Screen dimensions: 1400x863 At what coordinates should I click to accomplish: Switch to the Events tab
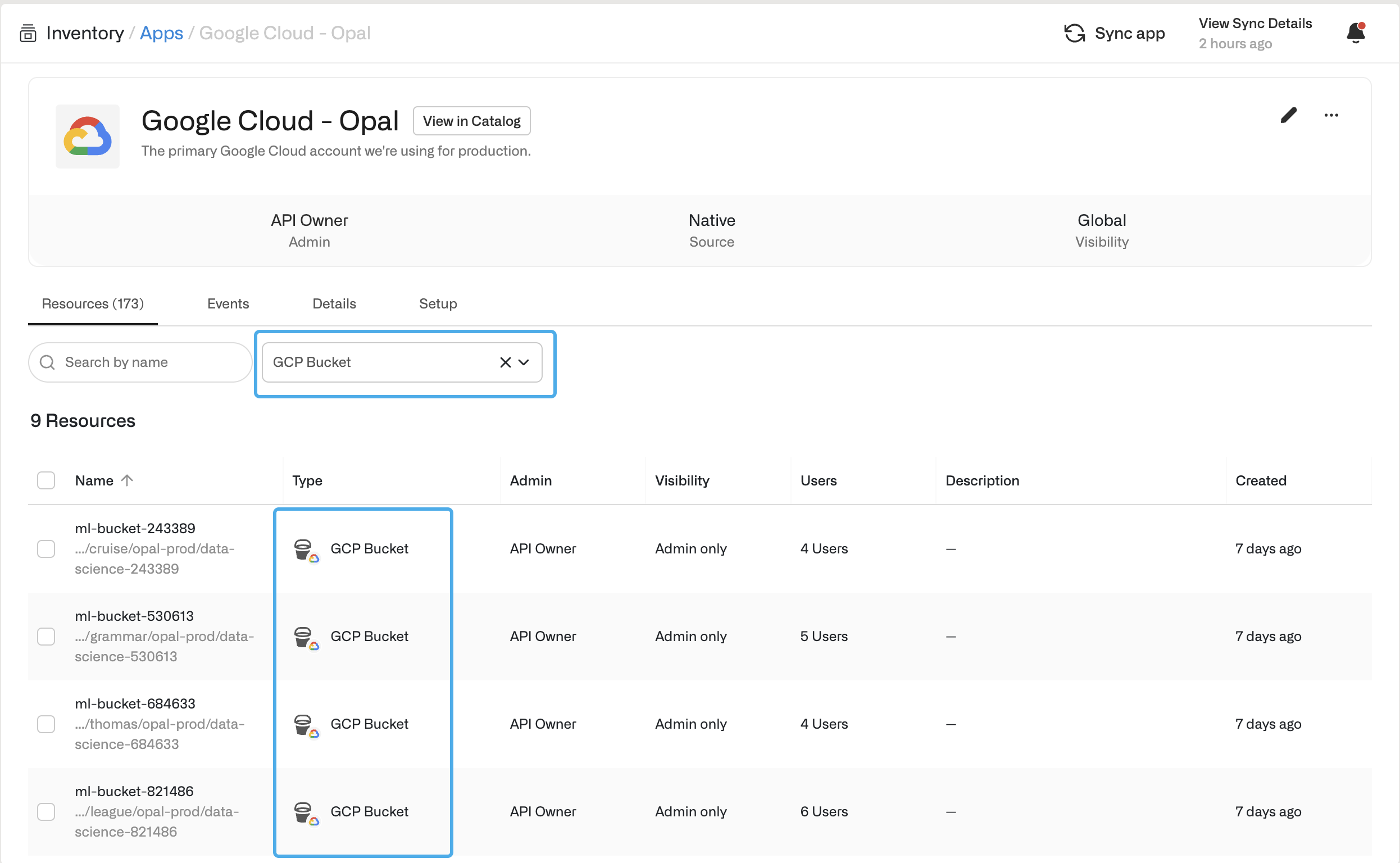pyautogui.click(x=228, y=303)
